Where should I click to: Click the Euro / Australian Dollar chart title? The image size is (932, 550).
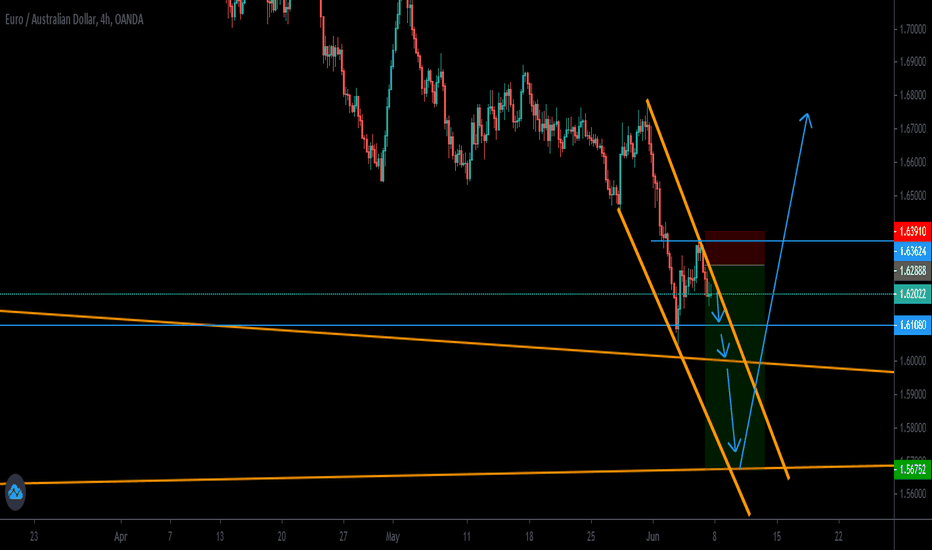[x=74, y=20]
